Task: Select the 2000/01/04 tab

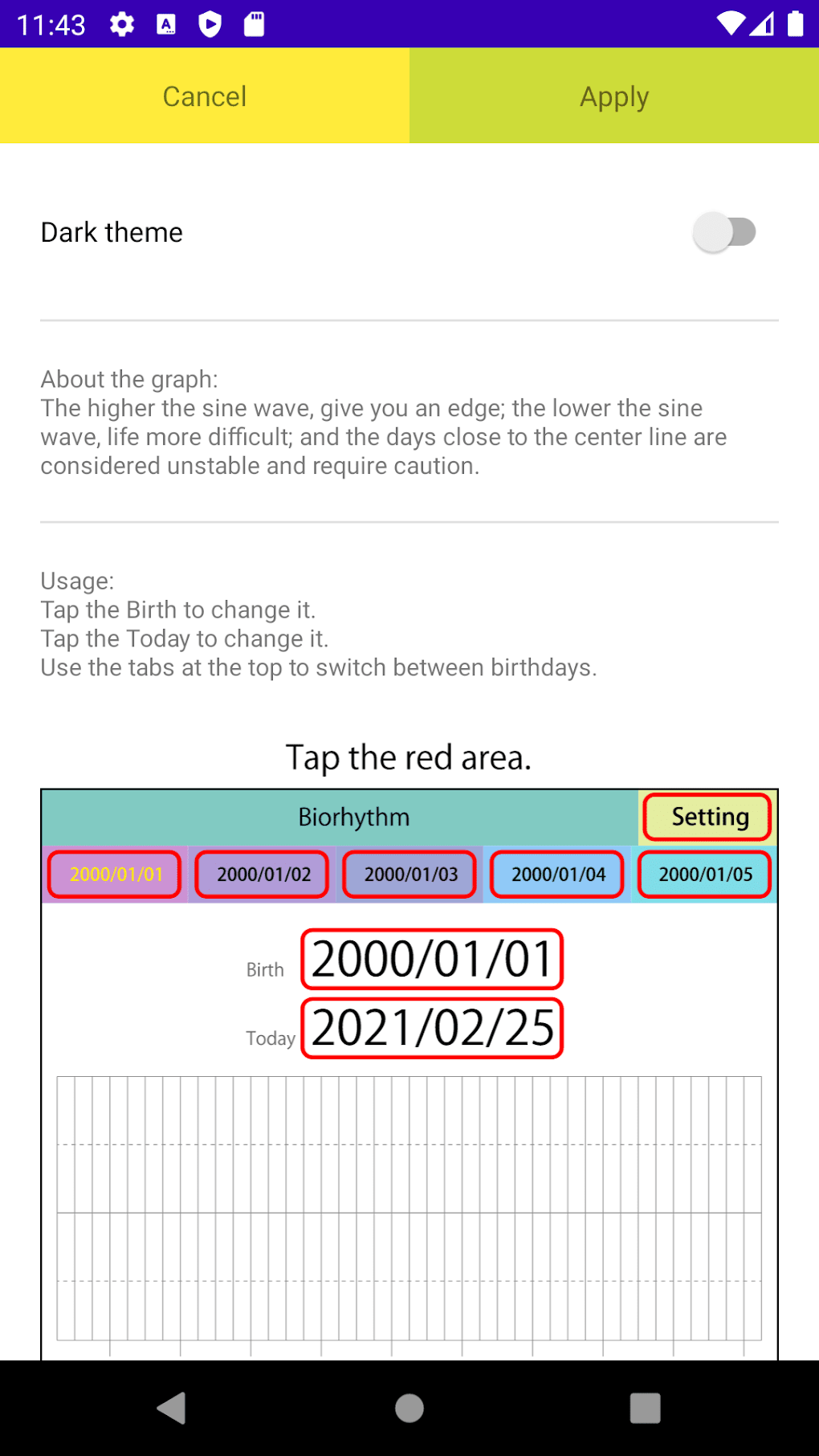Action: tap(558, 874)
